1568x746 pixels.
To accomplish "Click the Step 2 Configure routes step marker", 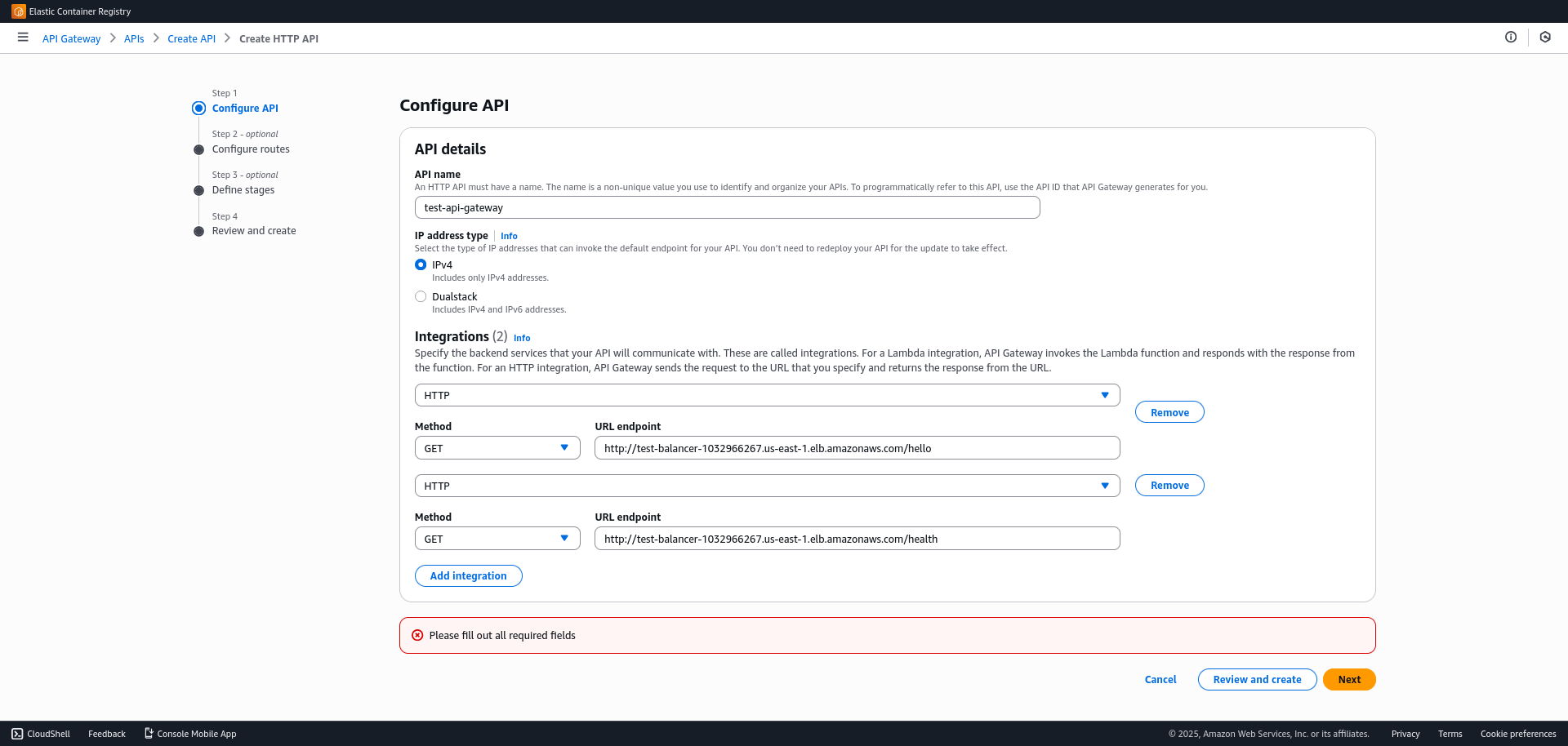I will [x=198, y=149].
